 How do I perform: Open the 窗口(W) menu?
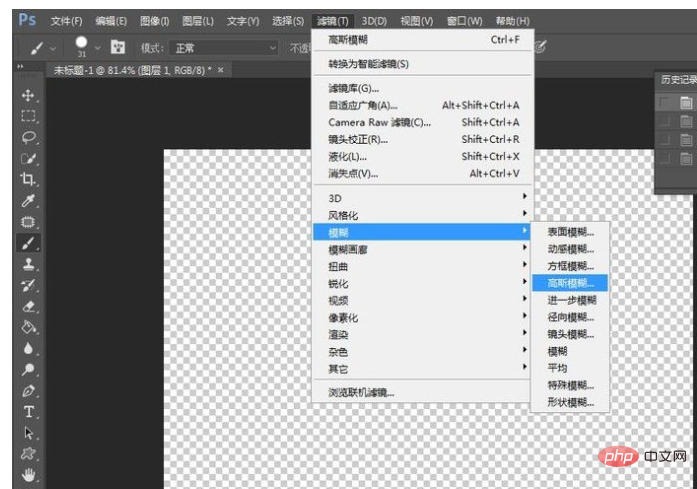pos(464,21)
